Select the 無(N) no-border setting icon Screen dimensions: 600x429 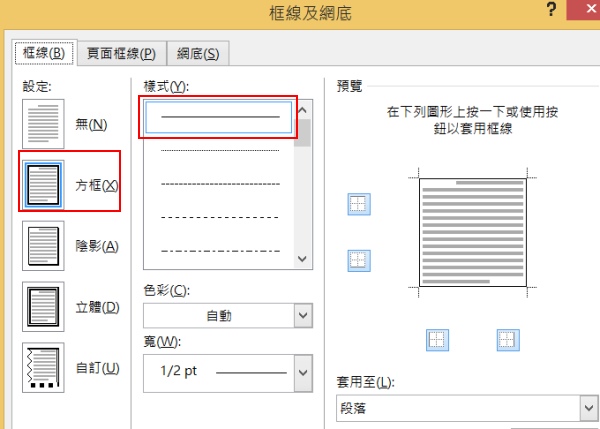point(43,124)
